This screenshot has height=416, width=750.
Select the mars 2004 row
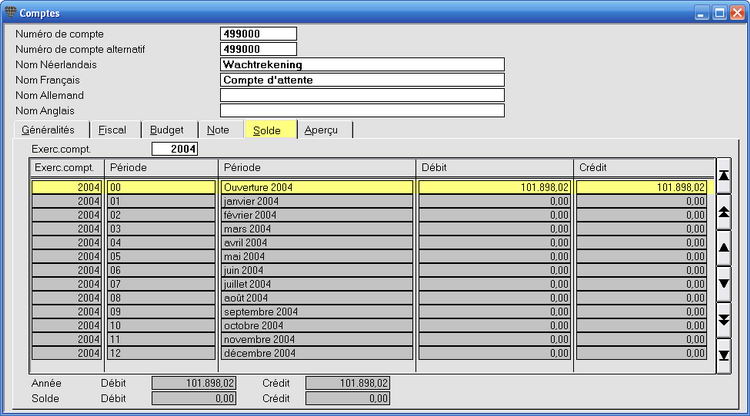tap(369, 229)
